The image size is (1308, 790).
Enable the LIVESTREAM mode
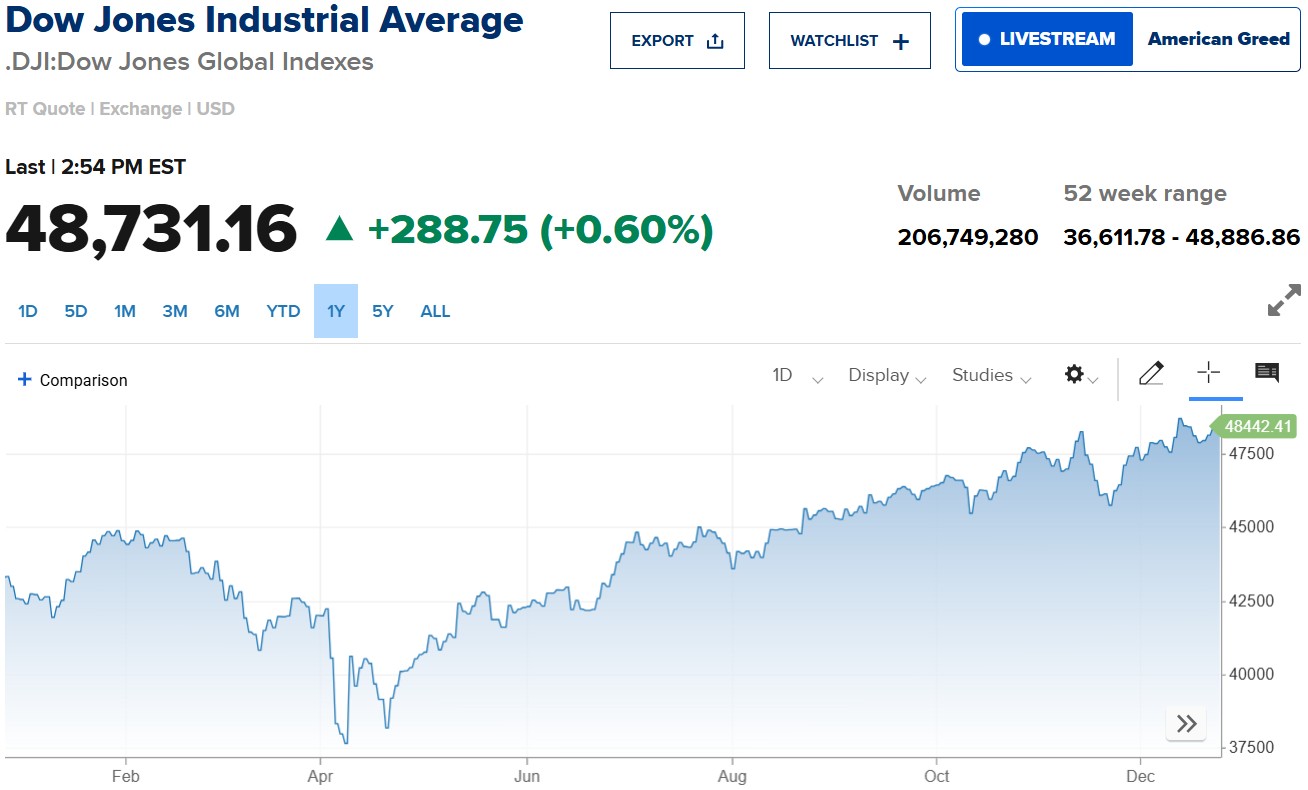point(1046,38)
